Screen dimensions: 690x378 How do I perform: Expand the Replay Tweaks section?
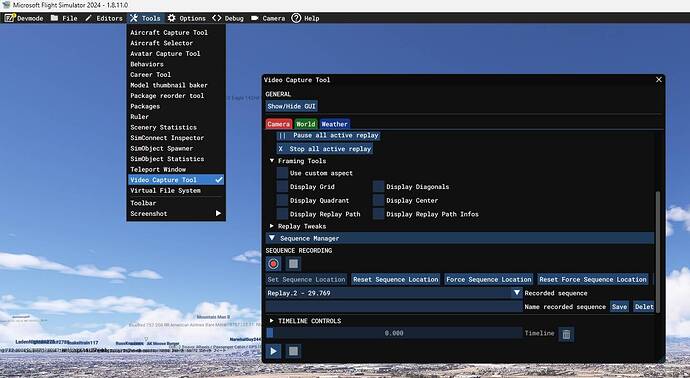(272, 226)
